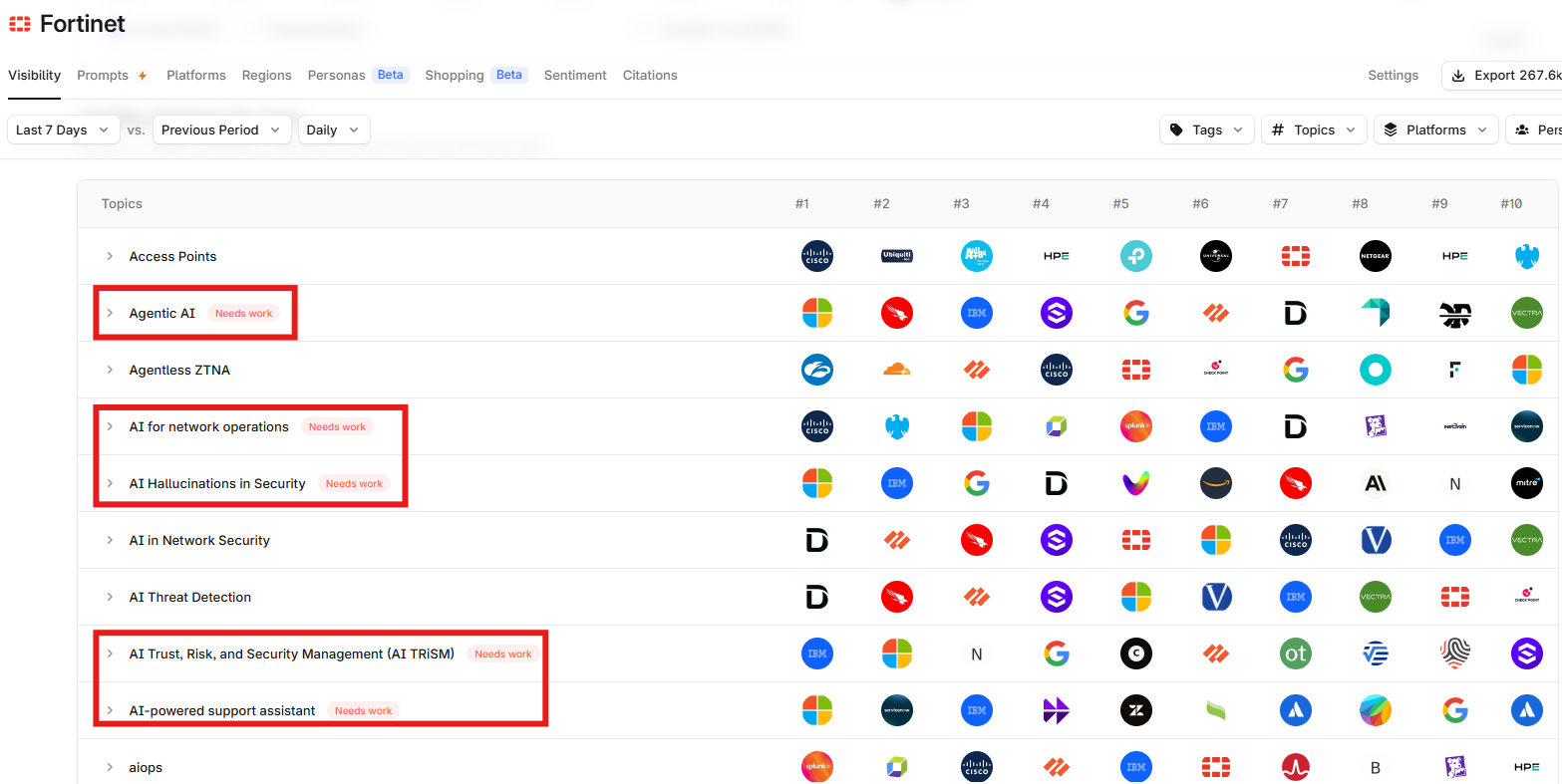View the Citations tab

pyautogui.click(x=650, y=75)
